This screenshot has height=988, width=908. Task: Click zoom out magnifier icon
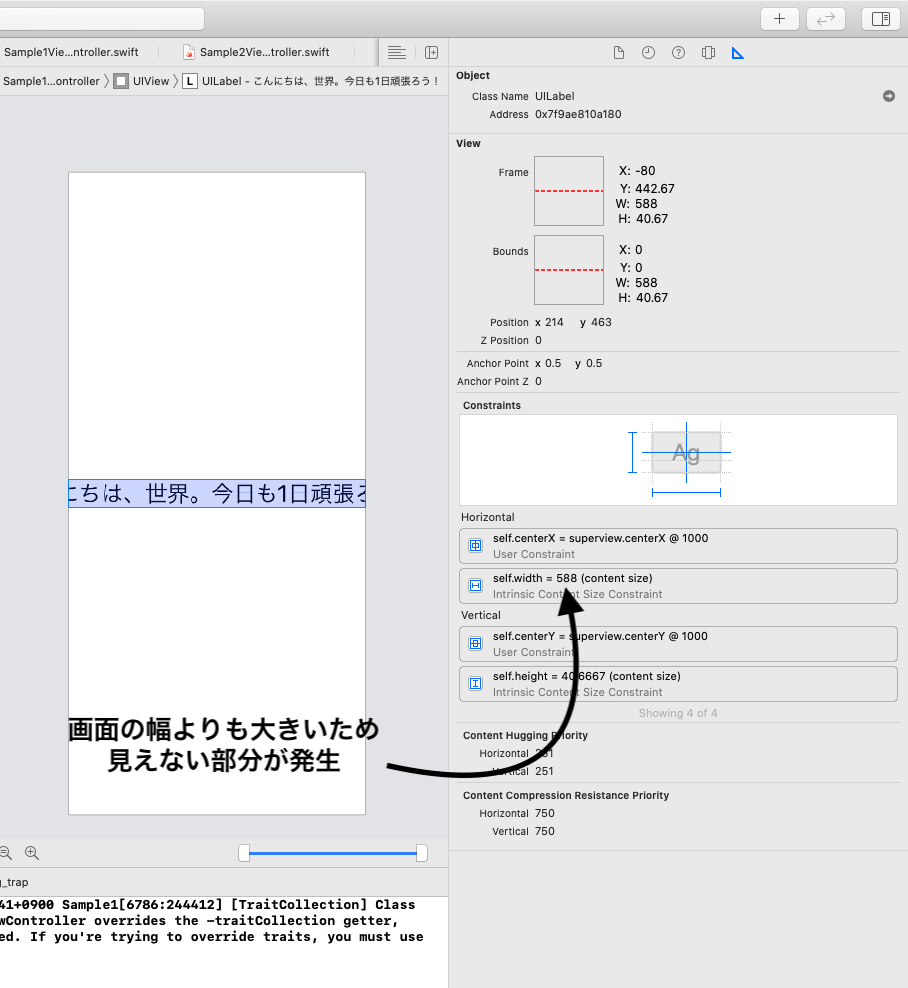tap(6, 853)
